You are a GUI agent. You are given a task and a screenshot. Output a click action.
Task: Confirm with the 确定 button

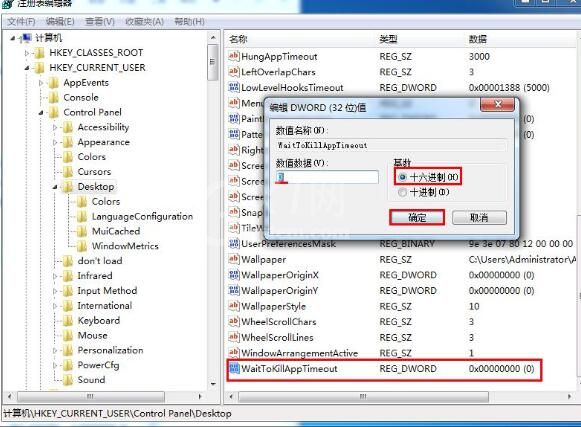[417, 218]
